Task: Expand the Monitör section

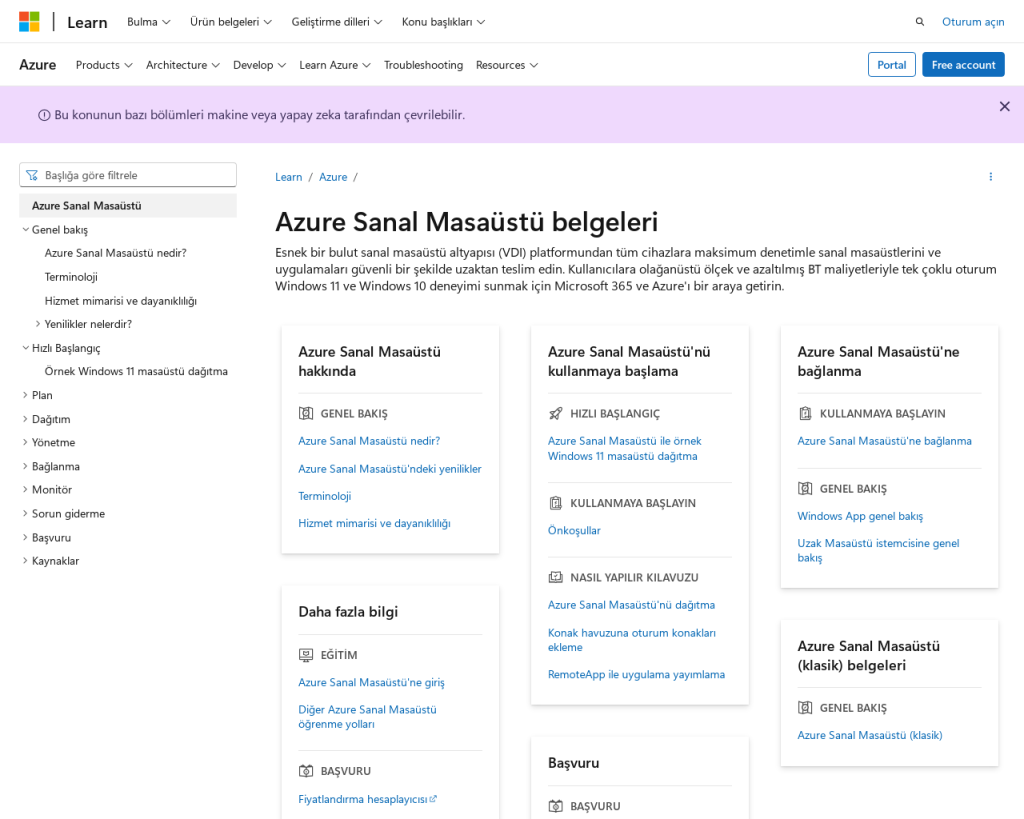Action: pyautogui.click(x=47, y=490)
